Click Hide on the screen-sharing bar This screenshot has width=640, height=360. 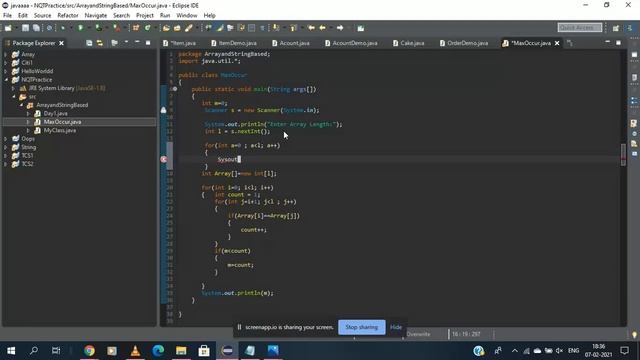click(x=396, y=327)
